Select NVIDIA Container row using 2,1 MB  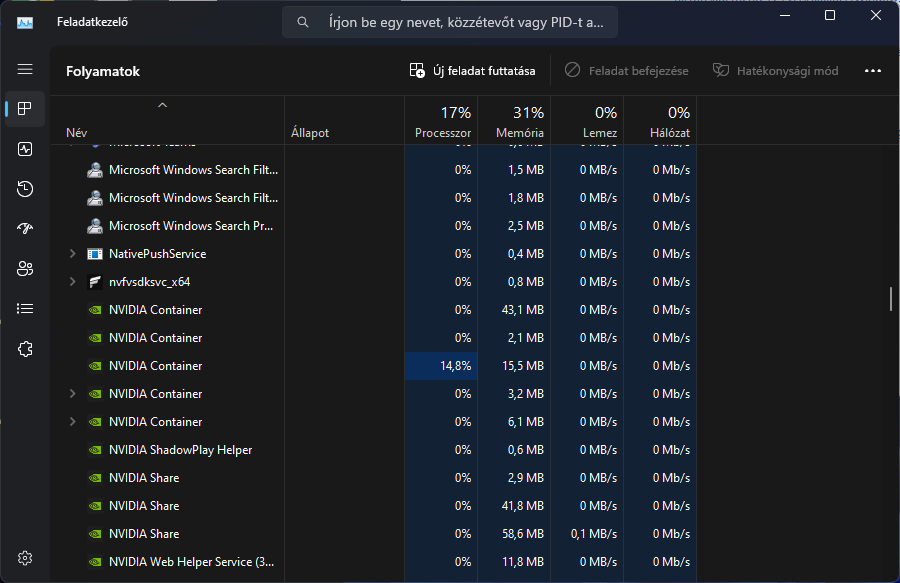click(374, 338)
